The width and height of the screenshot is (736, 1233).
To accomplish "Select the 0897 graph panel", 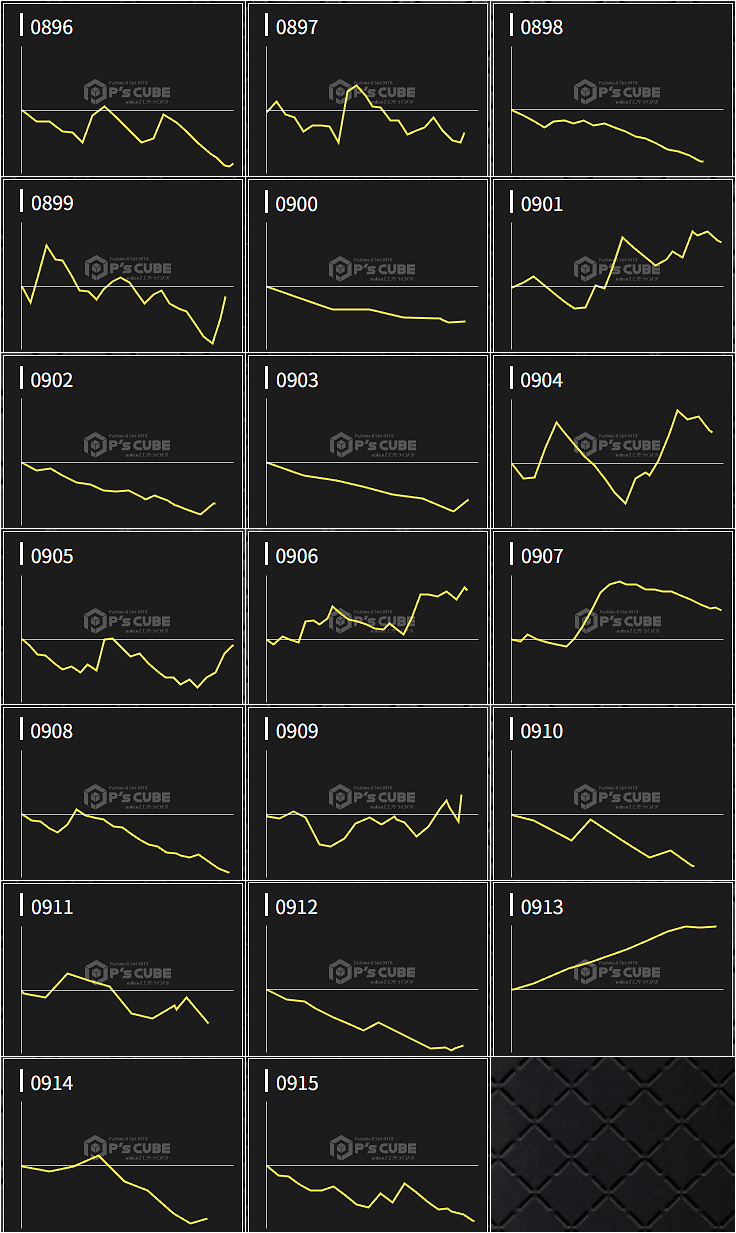I will 368,90.
